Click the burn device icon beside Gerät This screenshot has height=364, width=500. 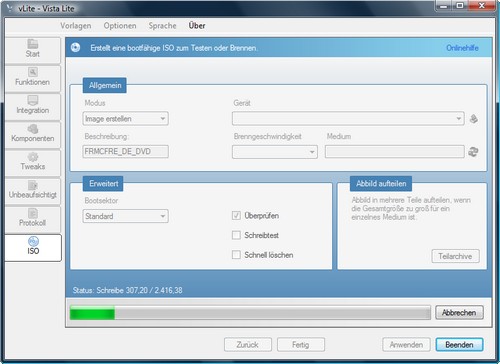coord(474,119)
